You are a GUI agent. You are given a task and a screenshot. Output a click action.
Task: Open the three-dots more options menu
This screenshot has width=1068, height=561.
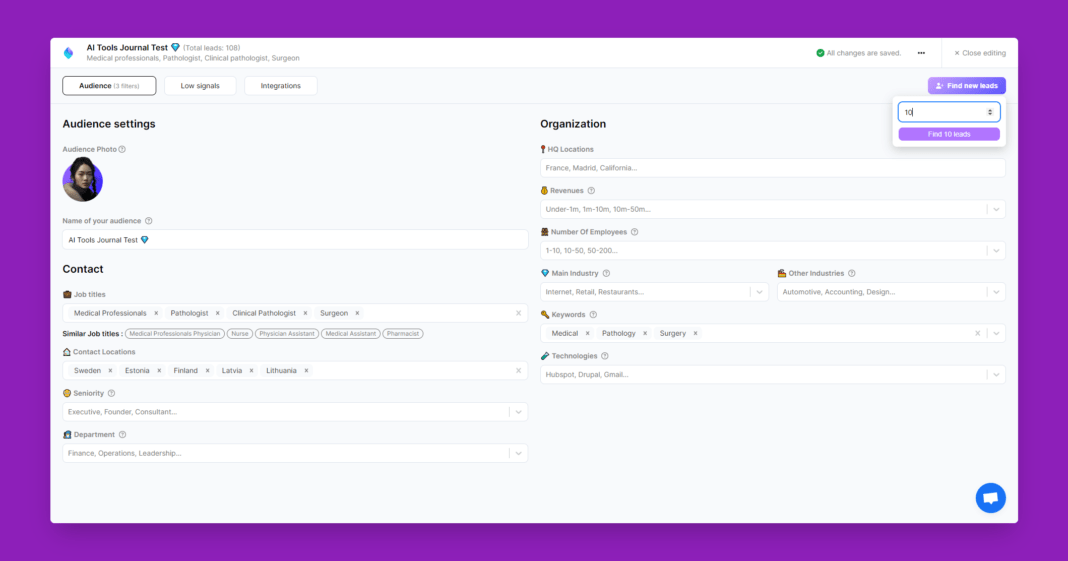coord(921,53)
